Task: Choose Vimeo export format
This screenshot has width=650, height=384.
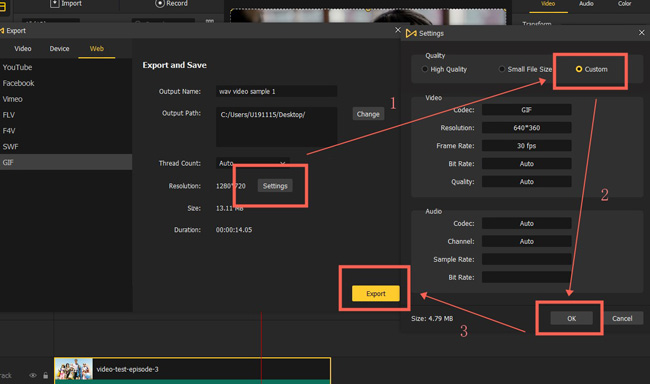Action: point(66,99)
